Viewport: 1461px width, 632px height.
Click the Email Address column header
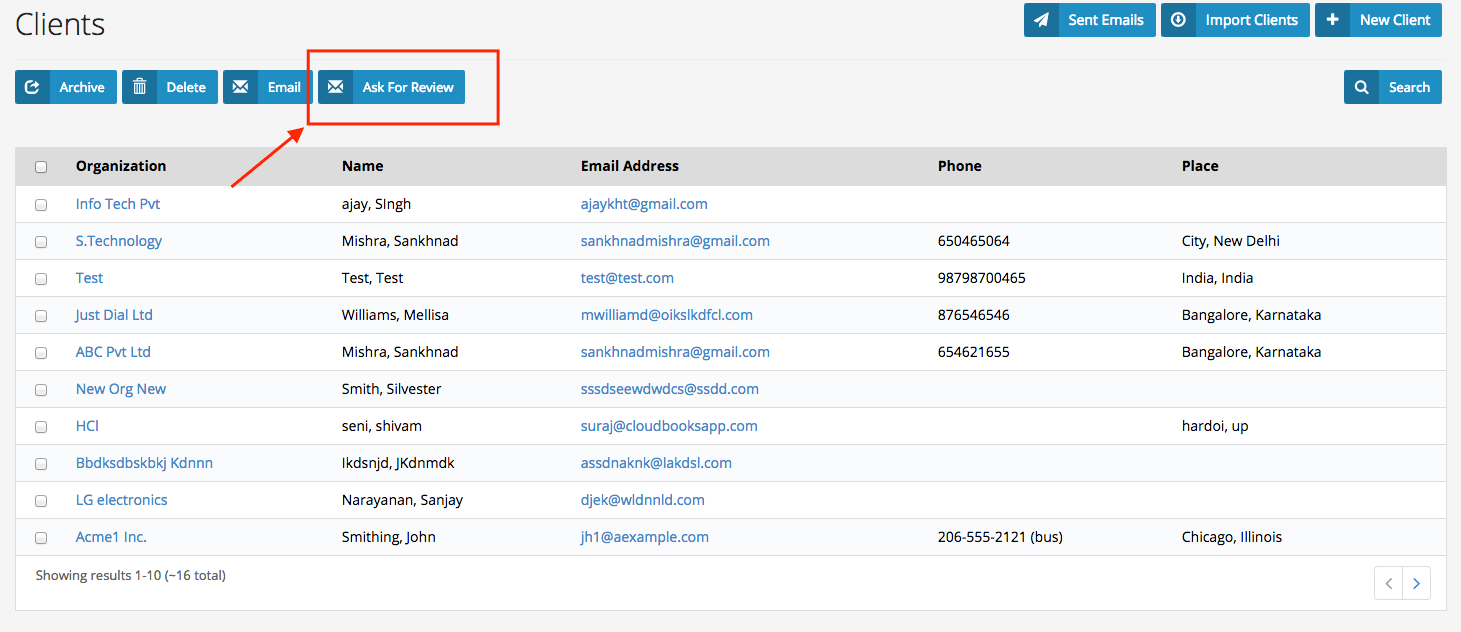click(629, 166)
